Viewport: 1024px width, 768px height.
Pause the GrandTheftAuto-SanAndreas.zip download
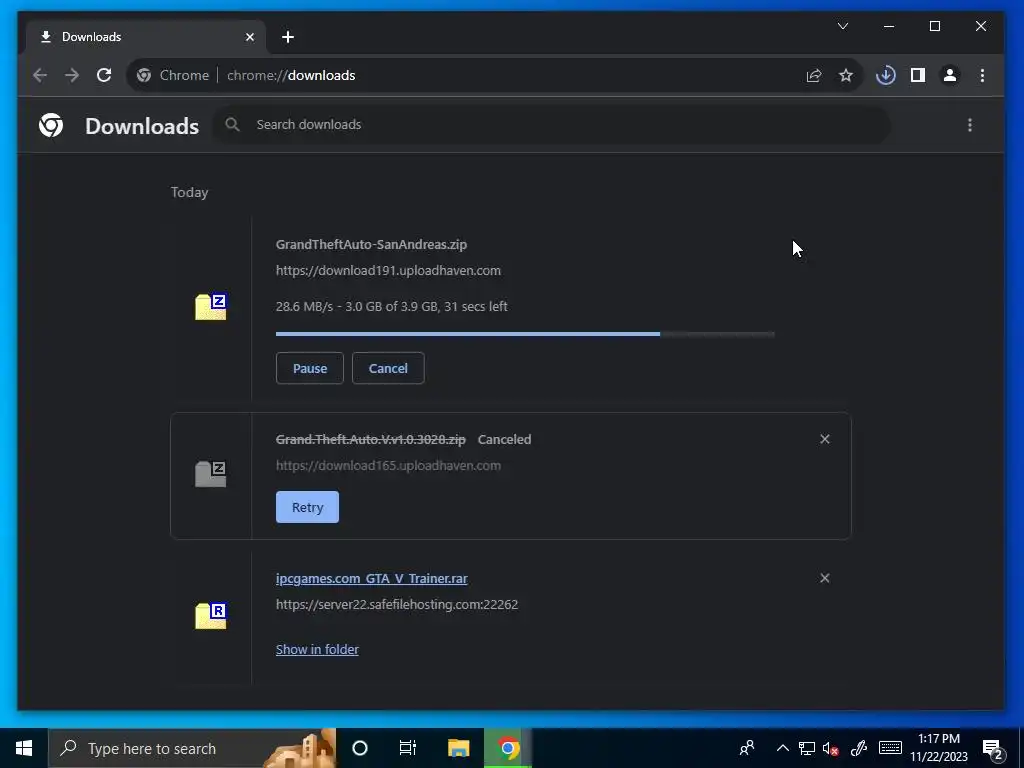(310, 368)
